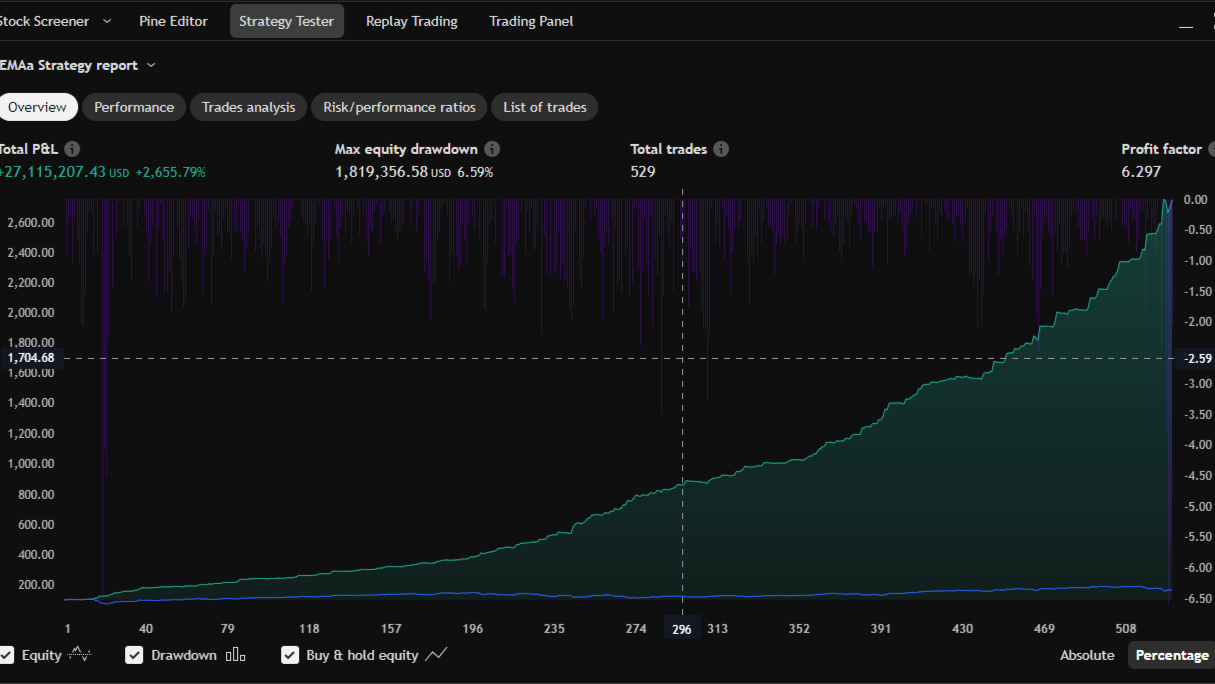Image resolution: width=1215 pixels, height=684 pixels.
Task: Switch chart scale to Absolute
Action: (x=1087, y=655)
